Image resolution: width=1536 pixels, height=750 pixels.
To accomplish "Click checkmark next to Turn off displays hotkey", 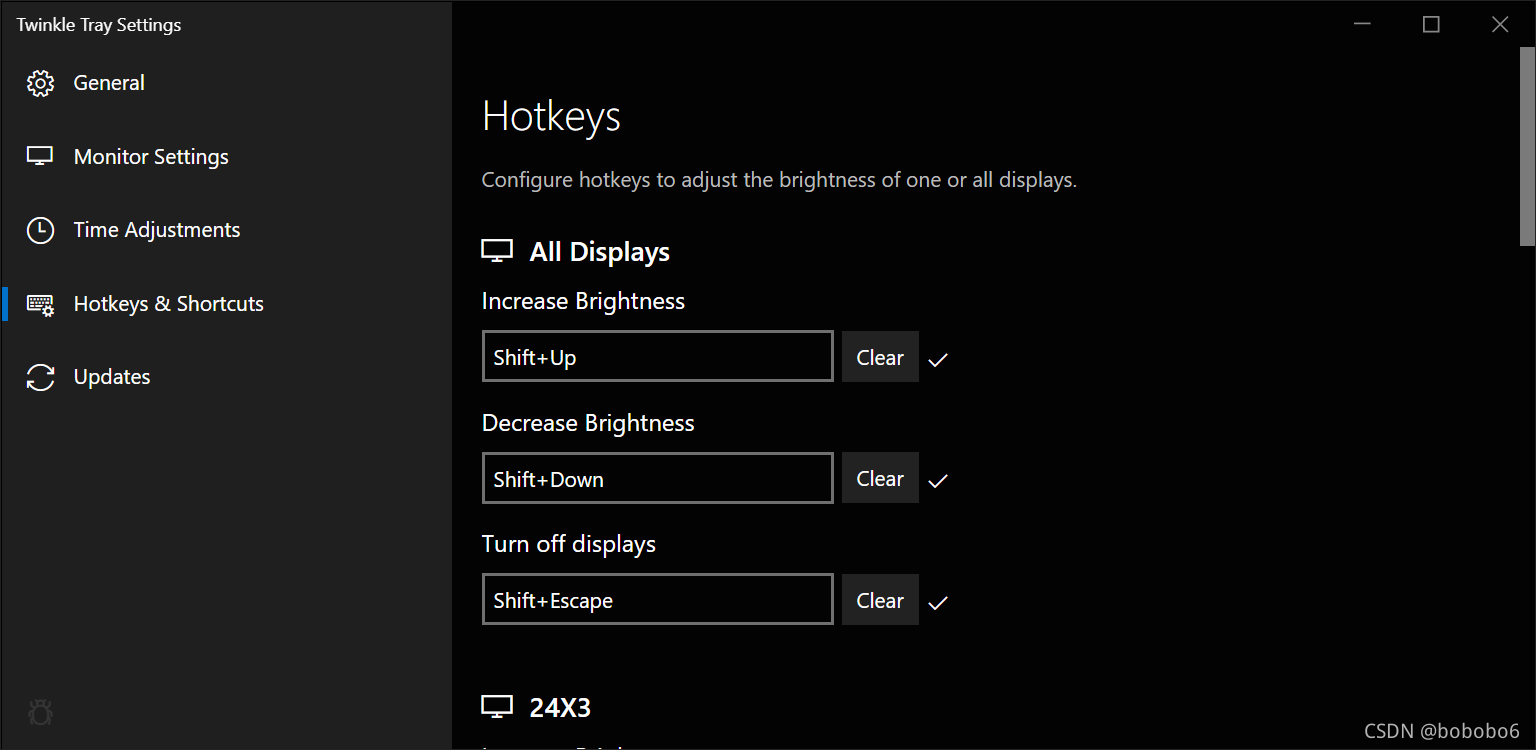I will (937, 602).
